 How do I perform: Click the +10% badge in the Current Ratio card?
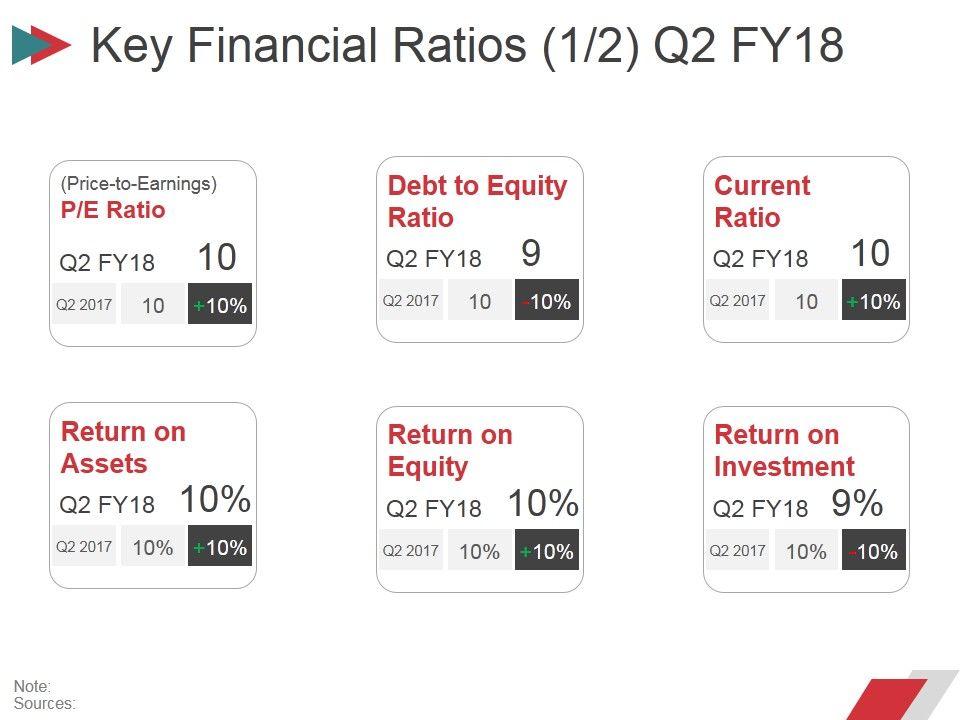click(x=873, y=301)
